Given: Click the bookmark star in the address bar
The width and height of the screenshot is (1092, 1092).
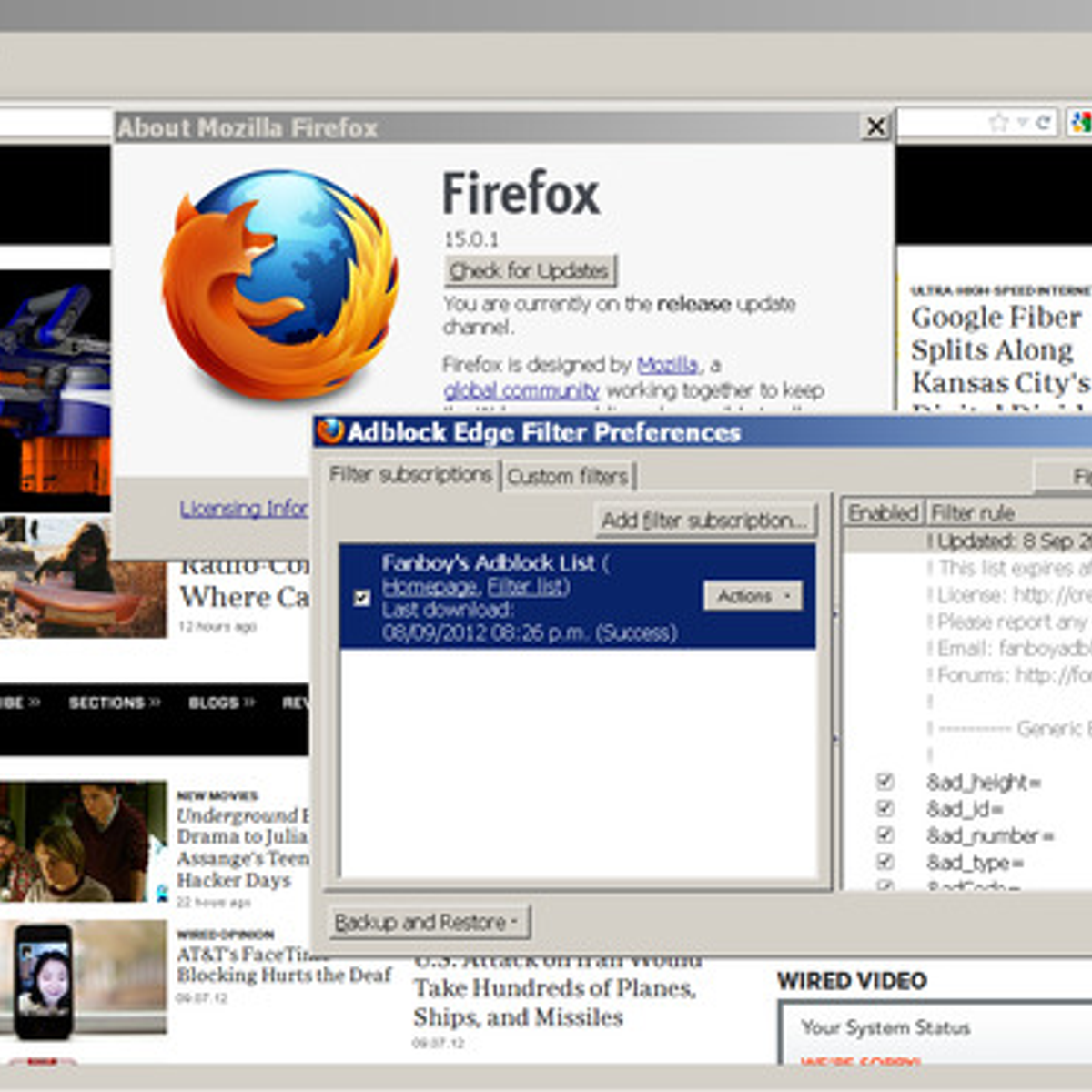Looking at the screenshot, I should click(998, 123).
